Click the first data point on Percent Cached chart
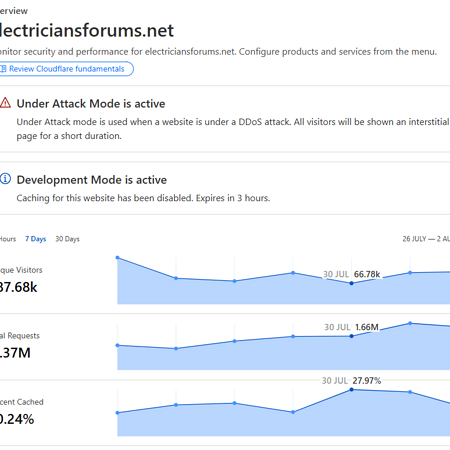 click(117, 413)
